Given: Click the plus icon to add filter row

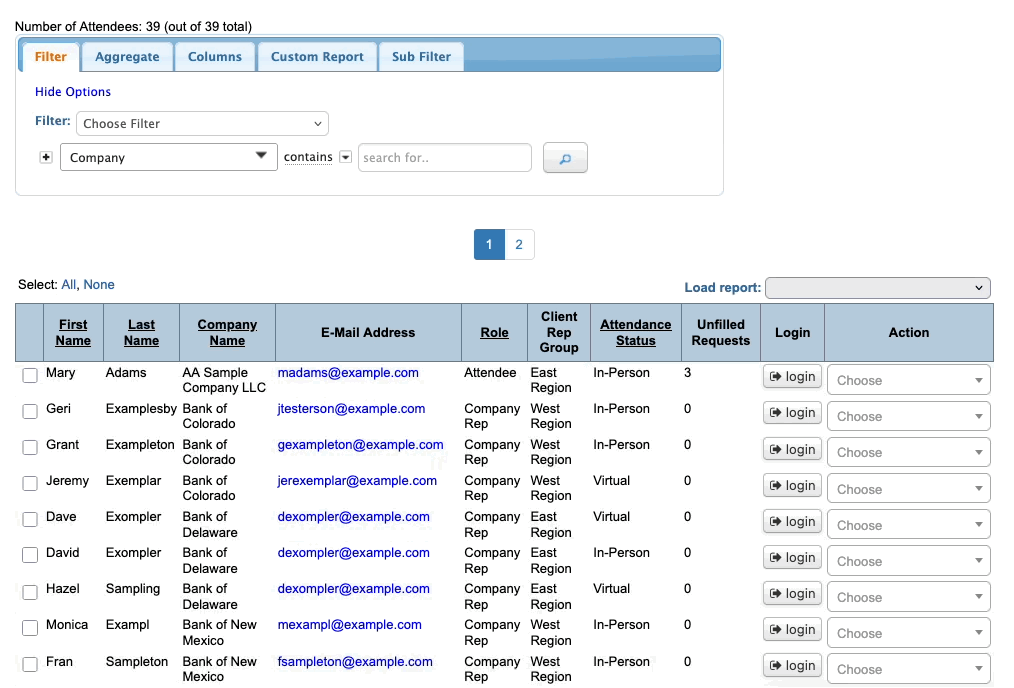Looking at the screenshot, I should click(x=46, y=158).
